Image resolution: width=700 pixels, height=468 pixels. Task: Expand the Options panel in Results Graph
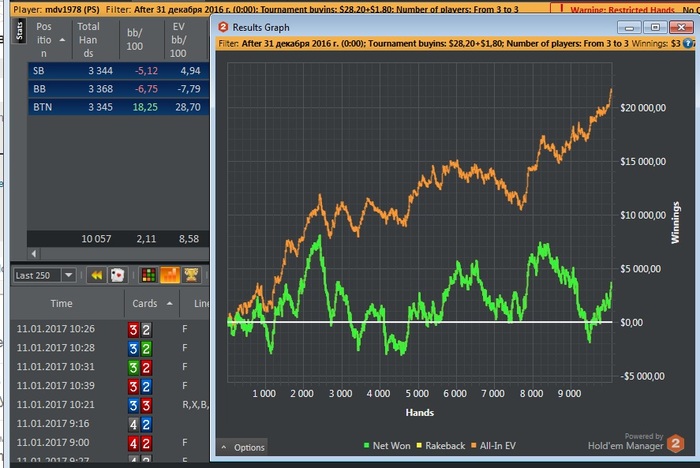(243, 447)
